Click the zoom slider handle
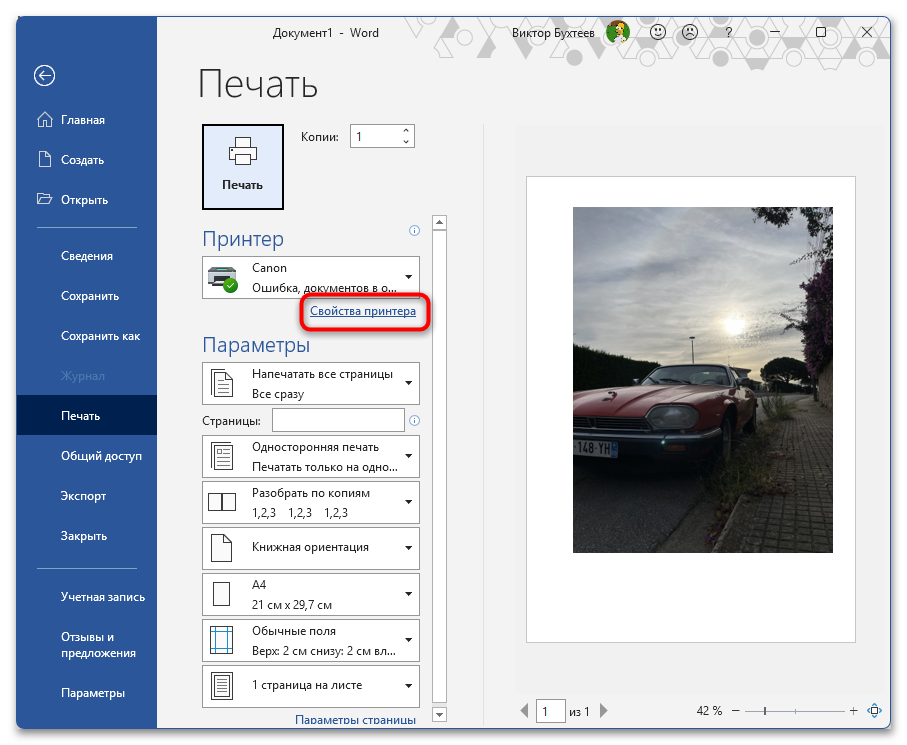Viewport: 907px width, 745px height. point(765,711)
